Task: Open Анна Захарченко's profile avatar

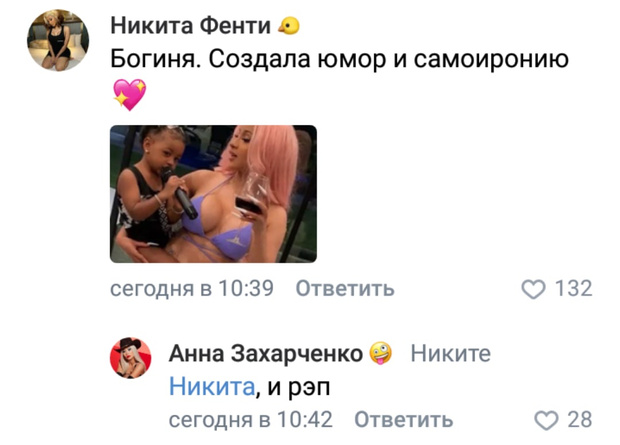Action: (130, 358)
